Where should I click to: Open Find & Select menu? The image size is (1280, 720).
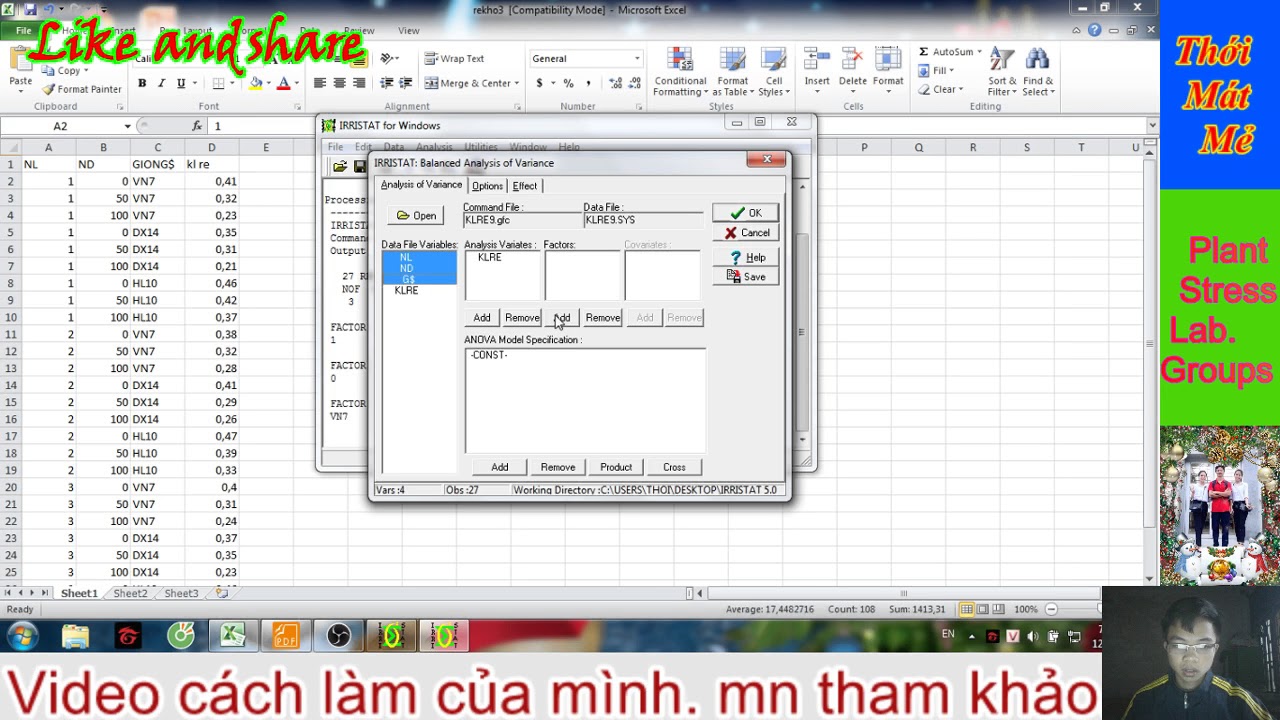pyautogui.click(x=1038, y=72)
